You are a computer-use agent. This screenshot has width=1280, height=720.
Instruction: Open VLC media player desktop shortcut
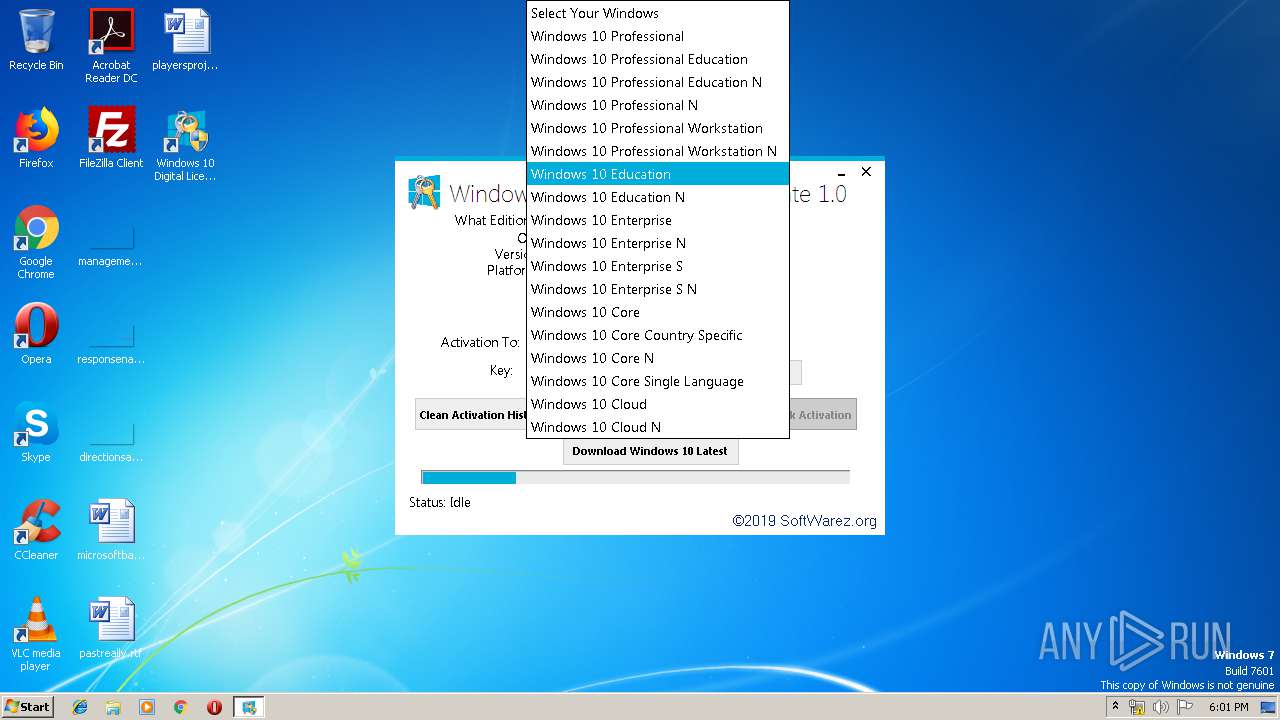point(36,633)
